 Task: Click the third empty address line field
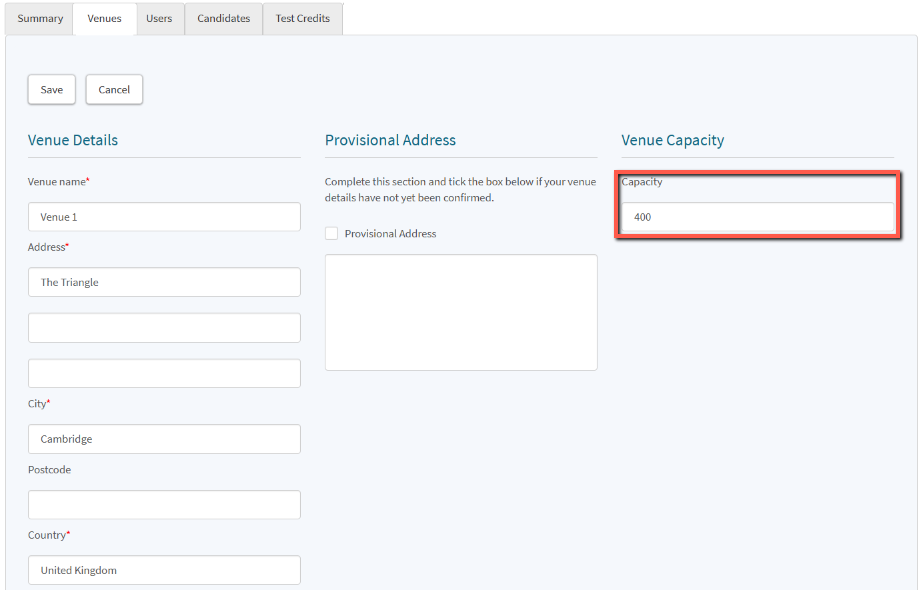[x=164, y=373]
